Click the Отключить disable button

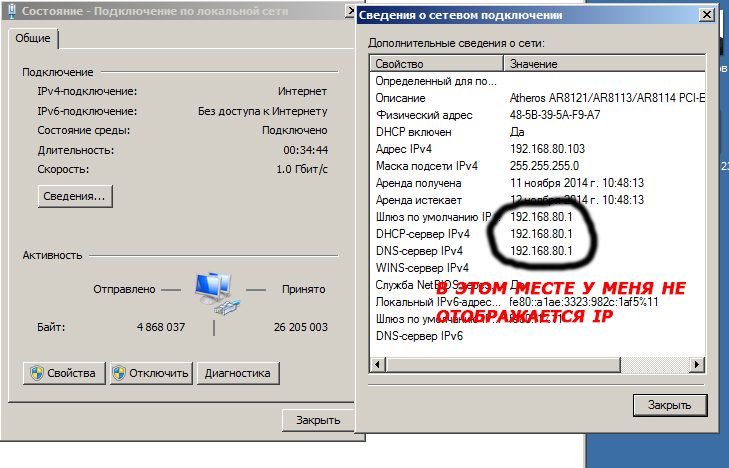click(151, 373)
